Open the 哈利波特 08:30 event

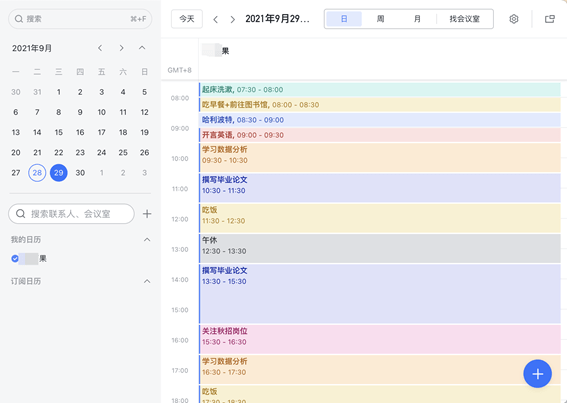click(x=380, y=120)
